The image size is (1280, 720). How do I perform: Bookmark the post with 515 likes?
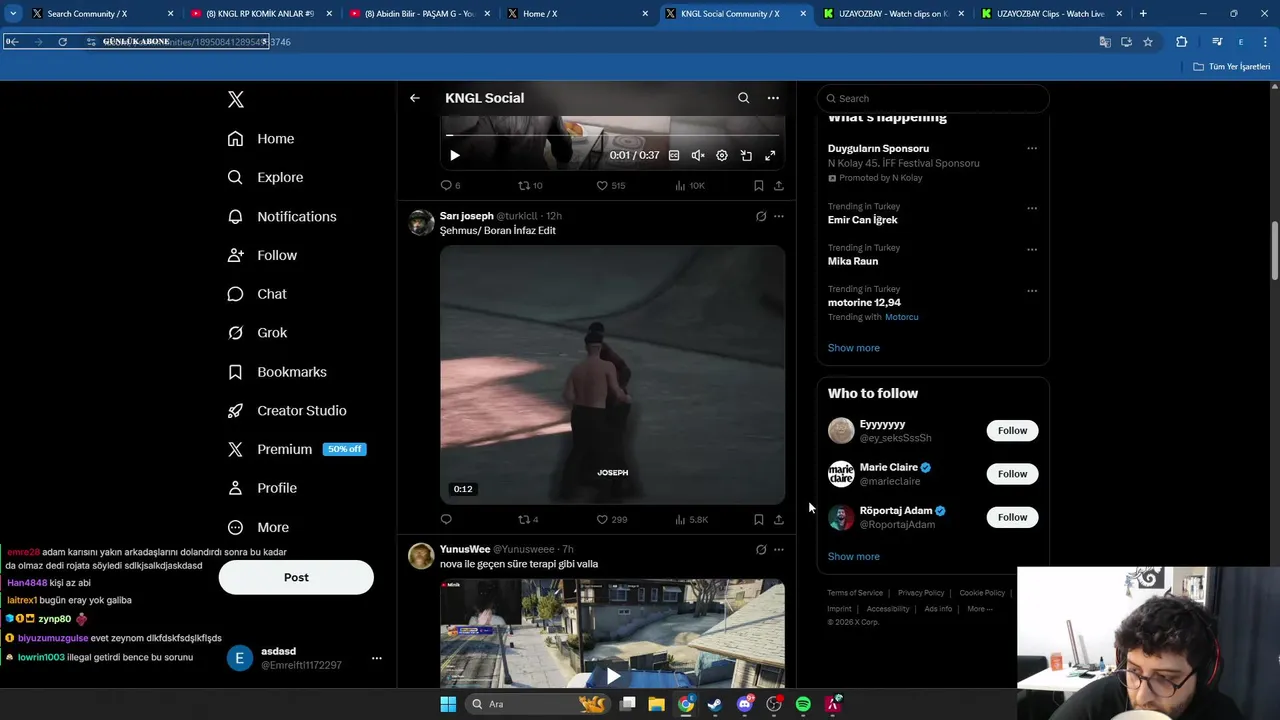click(x=759, y=185)
